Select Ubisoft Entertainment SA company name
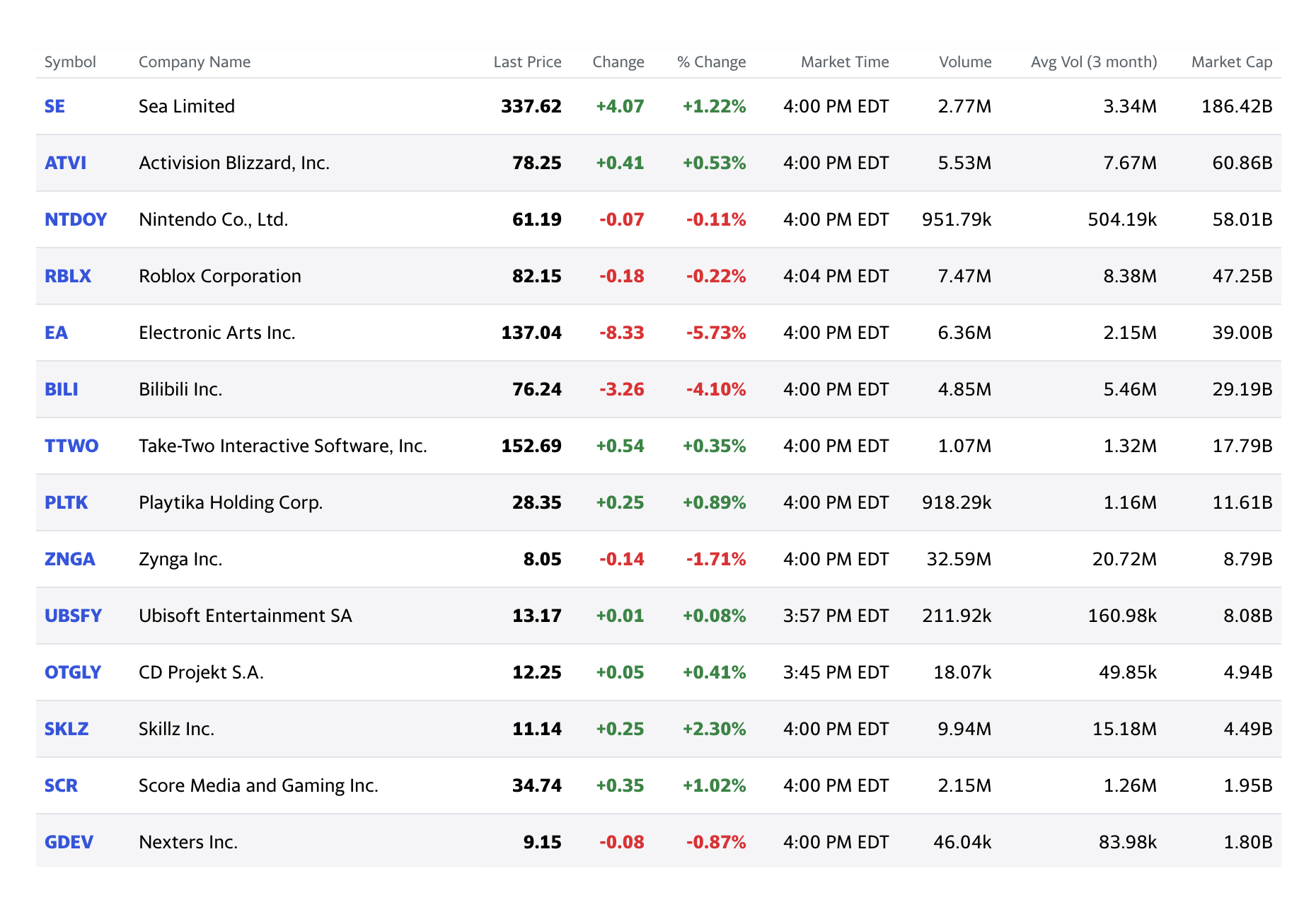 246,616
